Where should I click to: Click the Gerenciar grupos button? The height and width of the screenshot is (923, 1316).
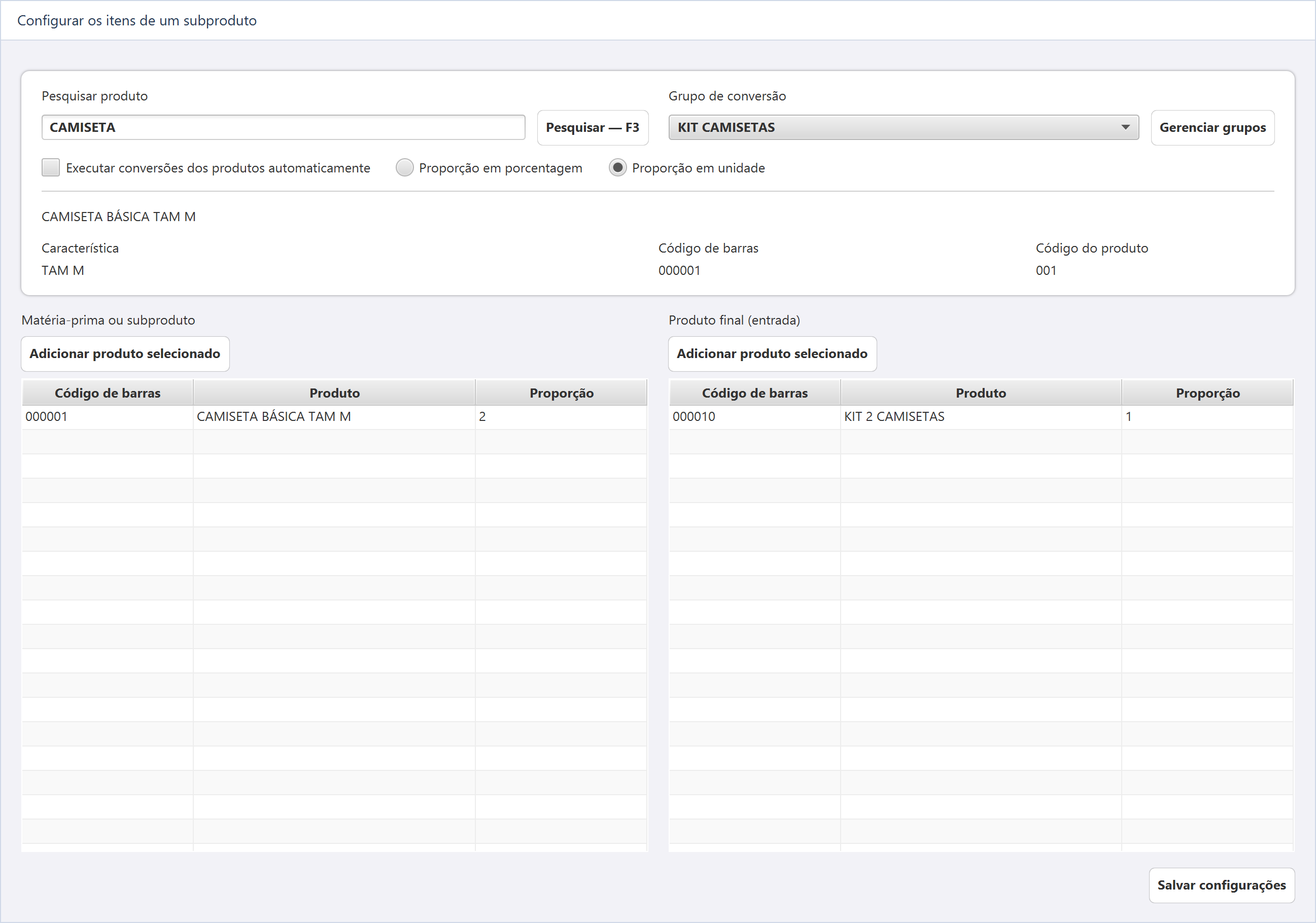pyautogui.click(x=1213, y=127)
